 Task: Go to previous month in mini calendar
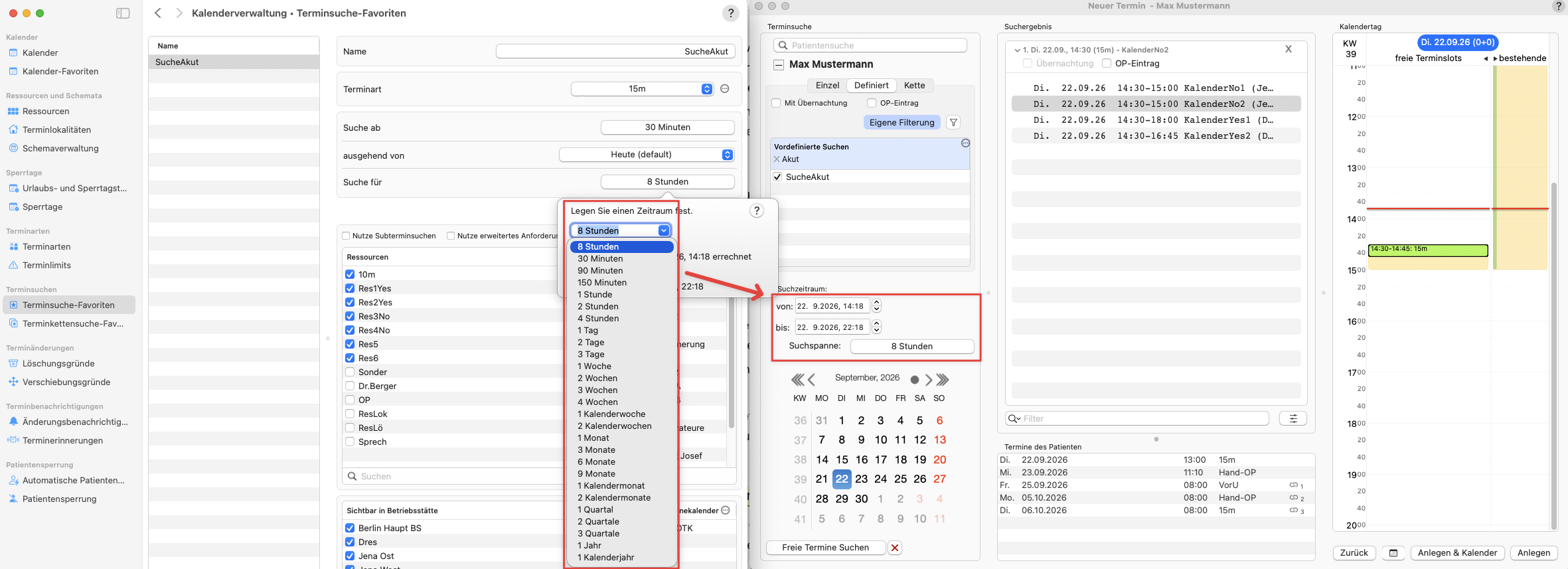click(x=811, y=380)
